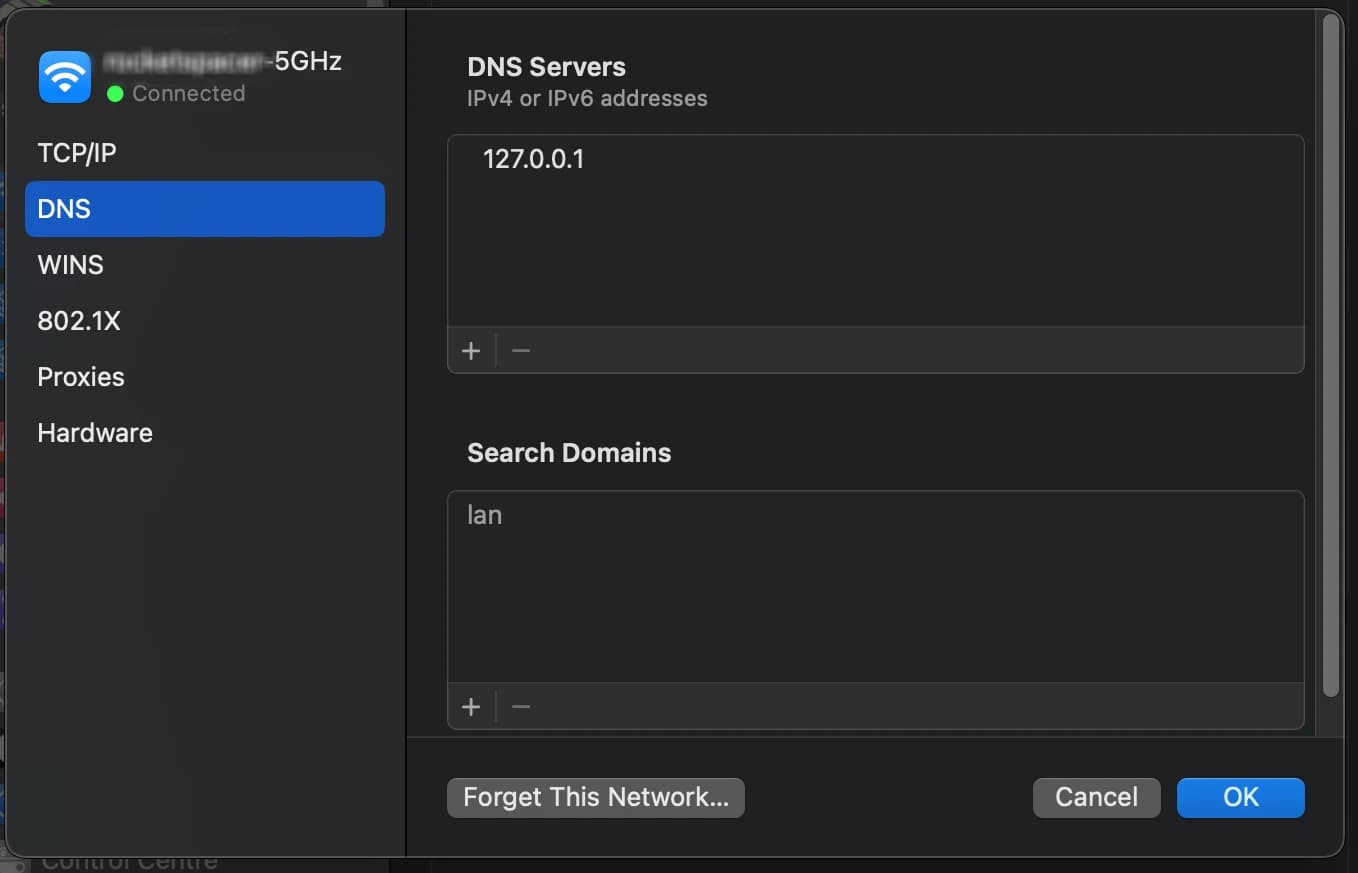
Task: Select the 127.0.0.1 DNS server entry
Action: click(x=534, y=159)
